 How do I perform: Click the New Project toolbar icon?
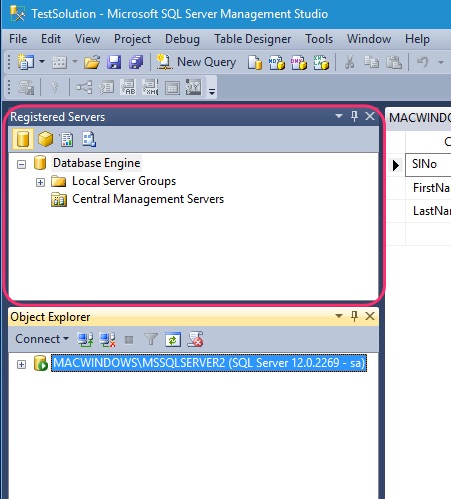click(x=26, y=62)
